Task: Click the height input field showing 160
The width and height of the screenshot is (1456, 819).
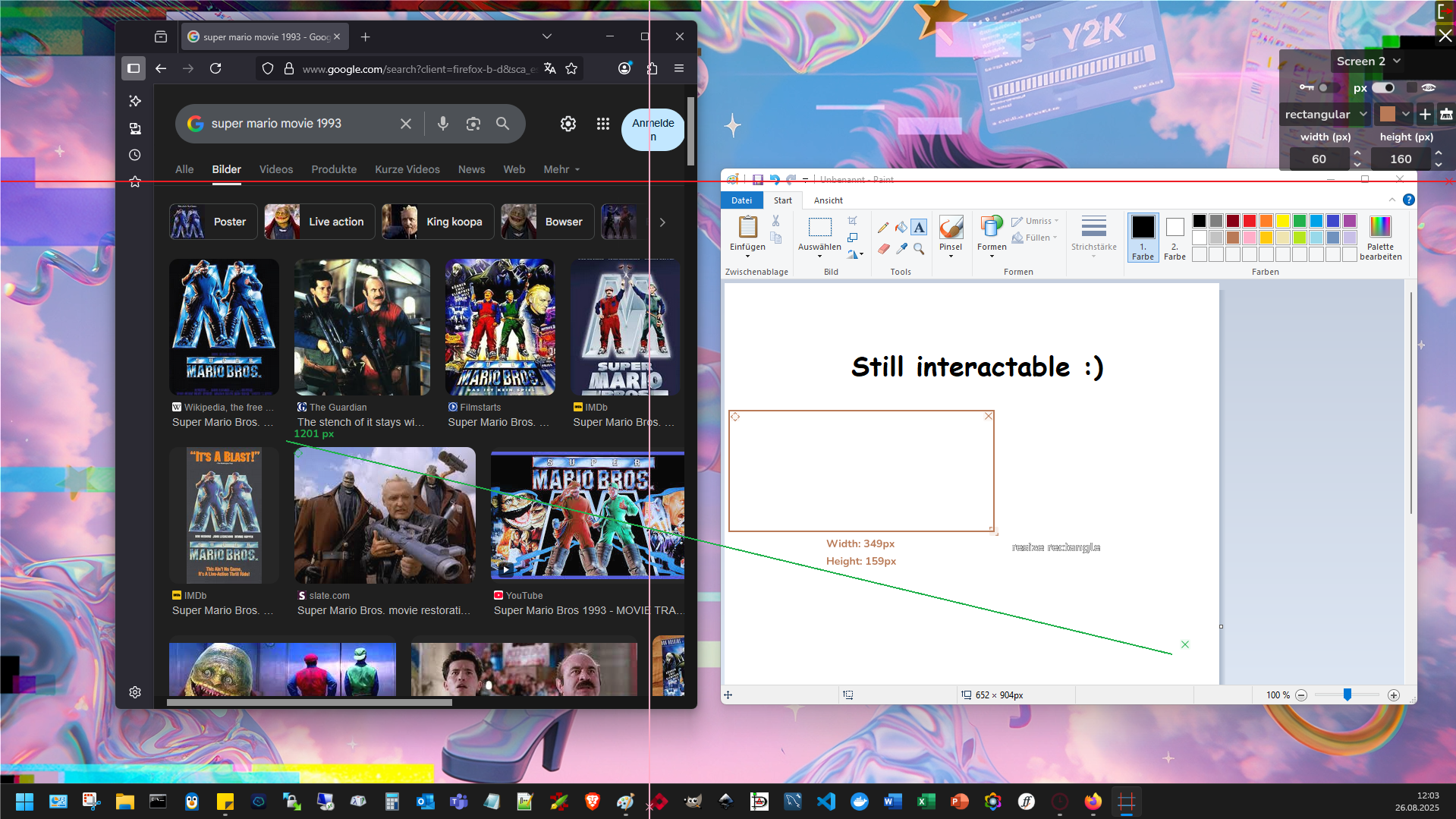Action: tap(1401, 159)
